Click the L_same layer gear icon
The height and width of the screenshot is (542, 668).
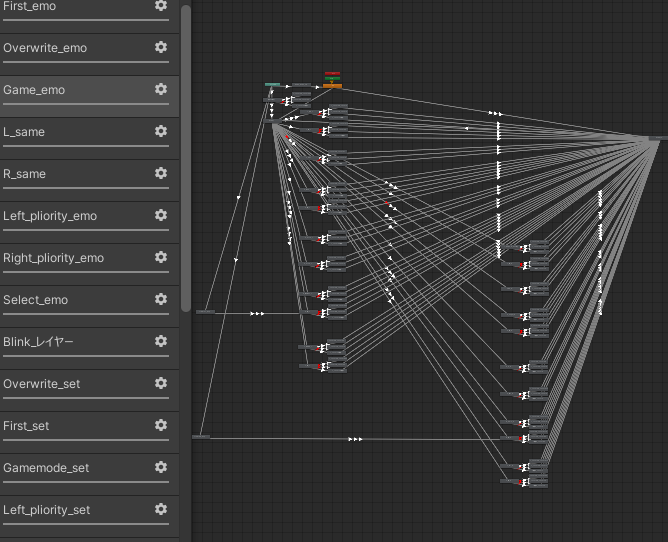(x=161, y=131)
